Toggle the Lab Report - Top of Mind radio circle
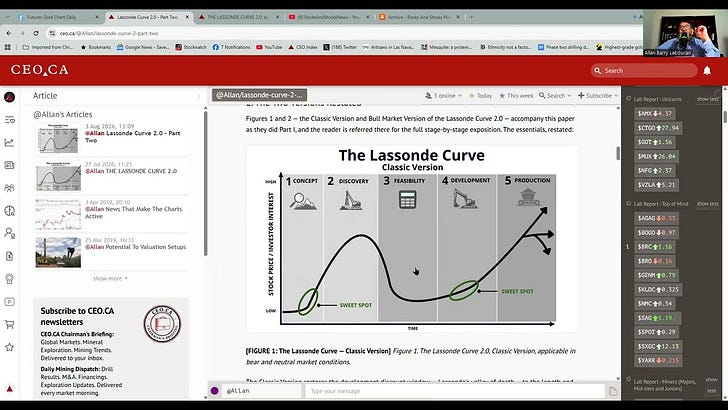This screenshot has height=410, width=728. pyautogui.click(x=629, y=203)
